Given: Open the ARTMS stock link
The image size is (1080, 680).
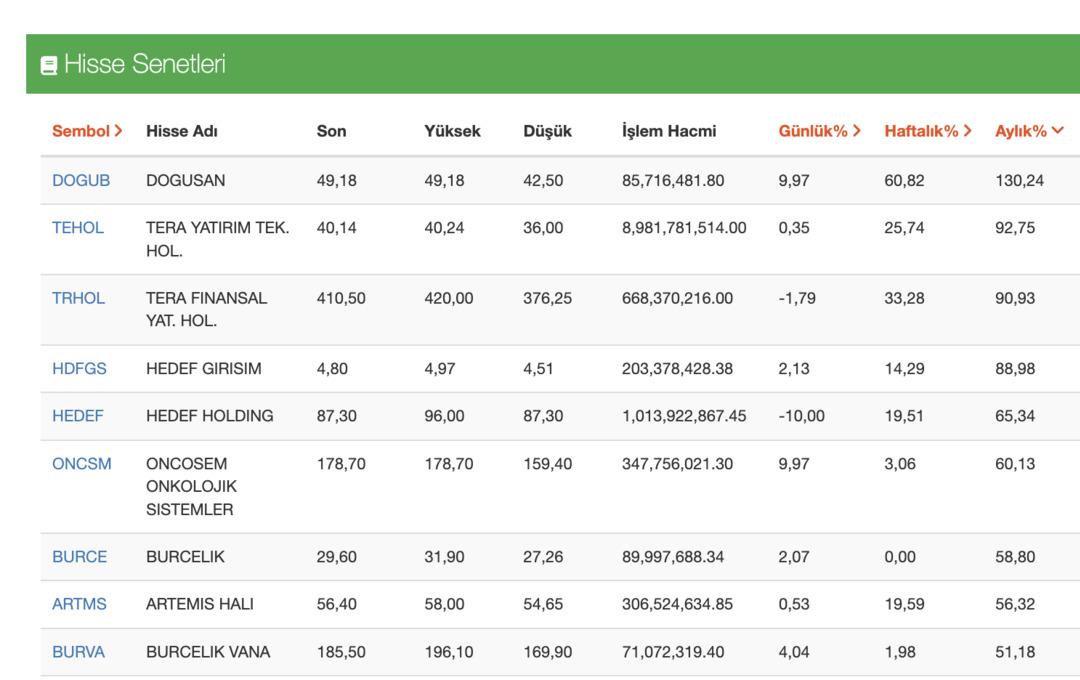Looking at the screenshot, I should pyautogui.click(x=79, y=604).
